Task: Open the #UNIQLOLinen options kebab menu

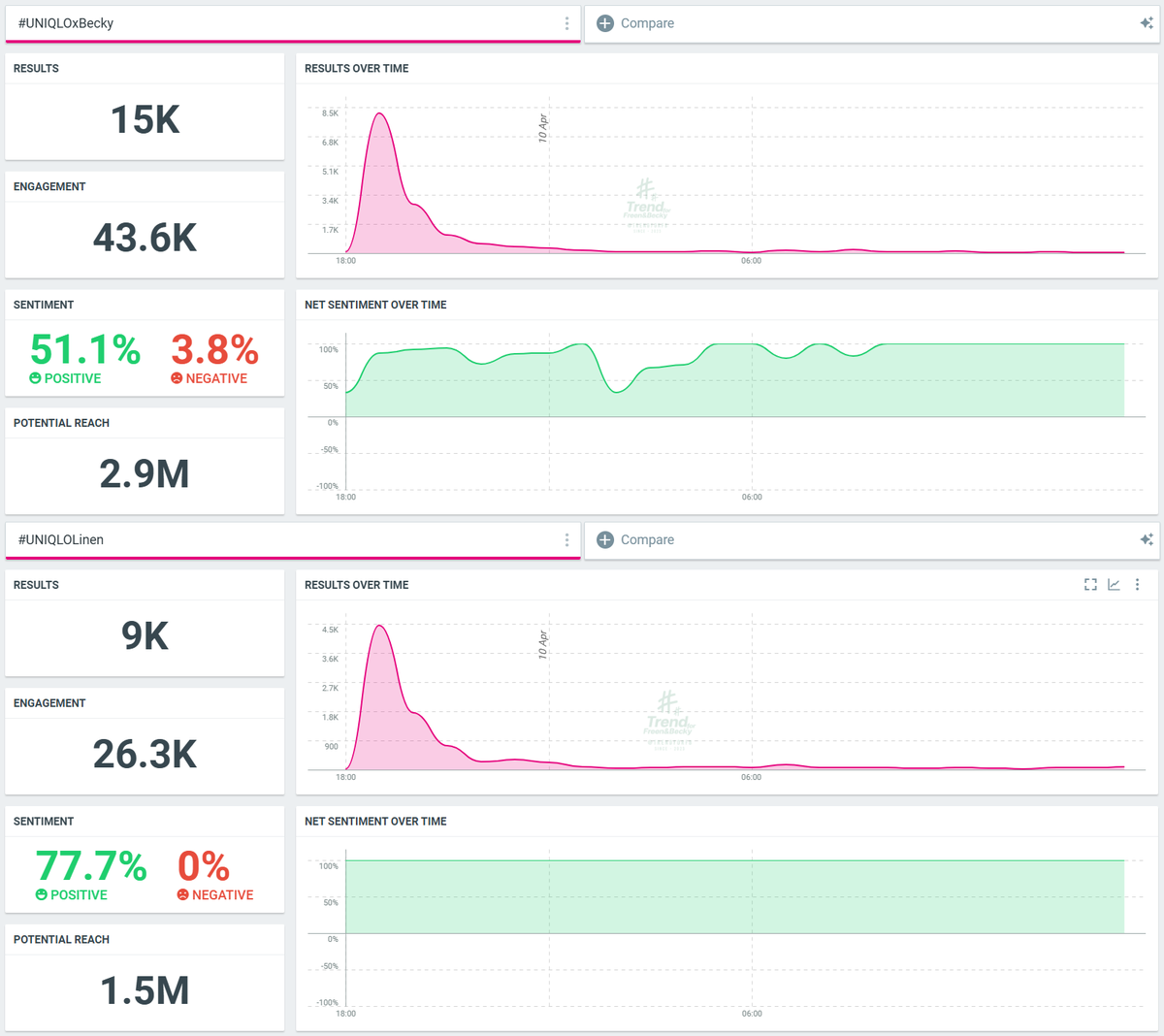Action: tap(567, 540)
